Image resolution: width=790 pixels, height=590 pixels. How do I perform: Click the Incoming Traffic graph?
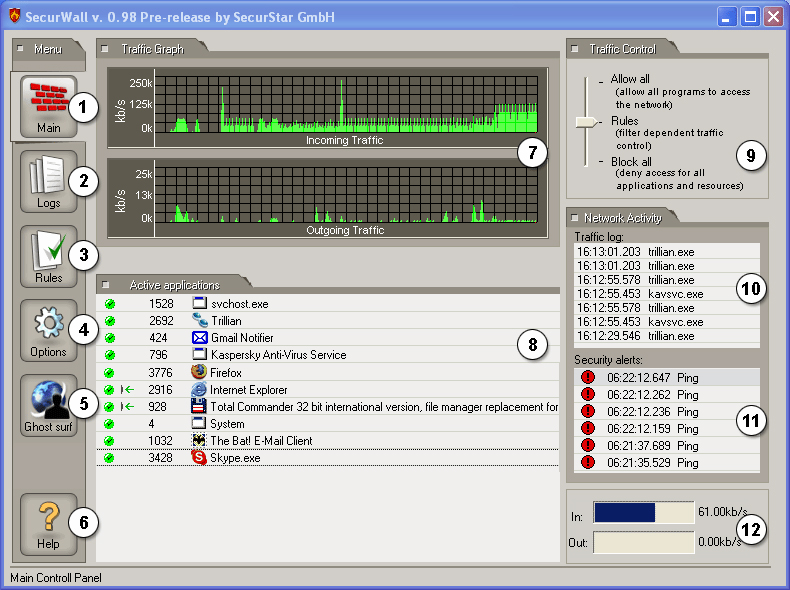345,104
